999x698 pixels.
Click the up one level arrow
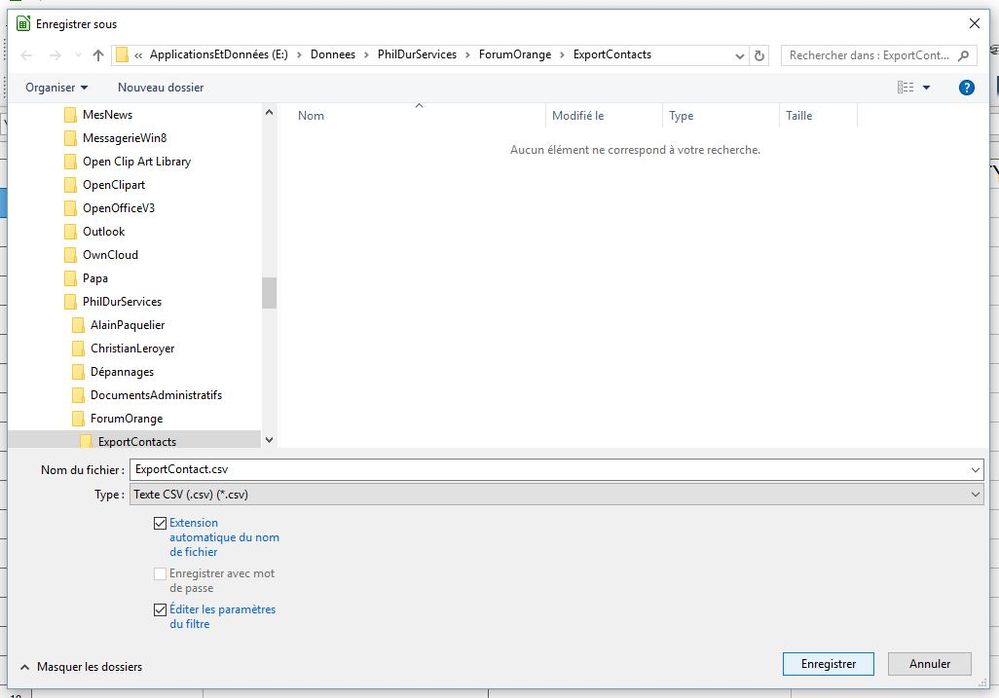[98, 56]
